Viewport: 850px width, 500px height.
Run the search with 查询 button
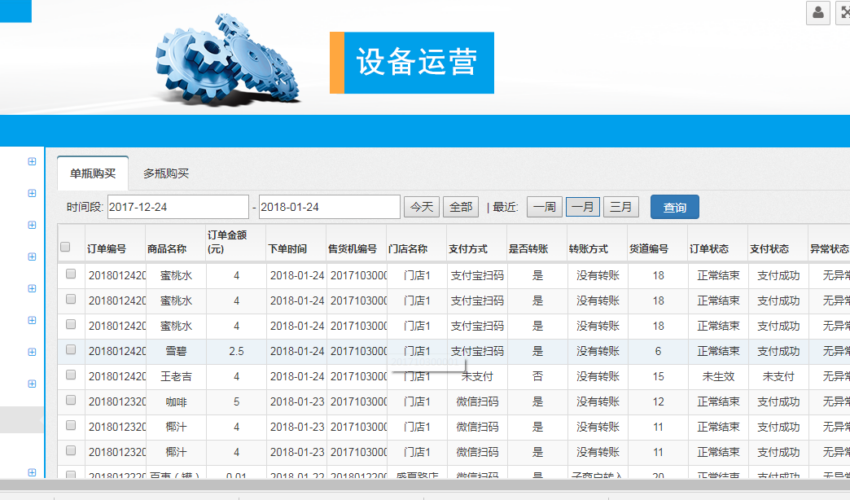(675, 207)
